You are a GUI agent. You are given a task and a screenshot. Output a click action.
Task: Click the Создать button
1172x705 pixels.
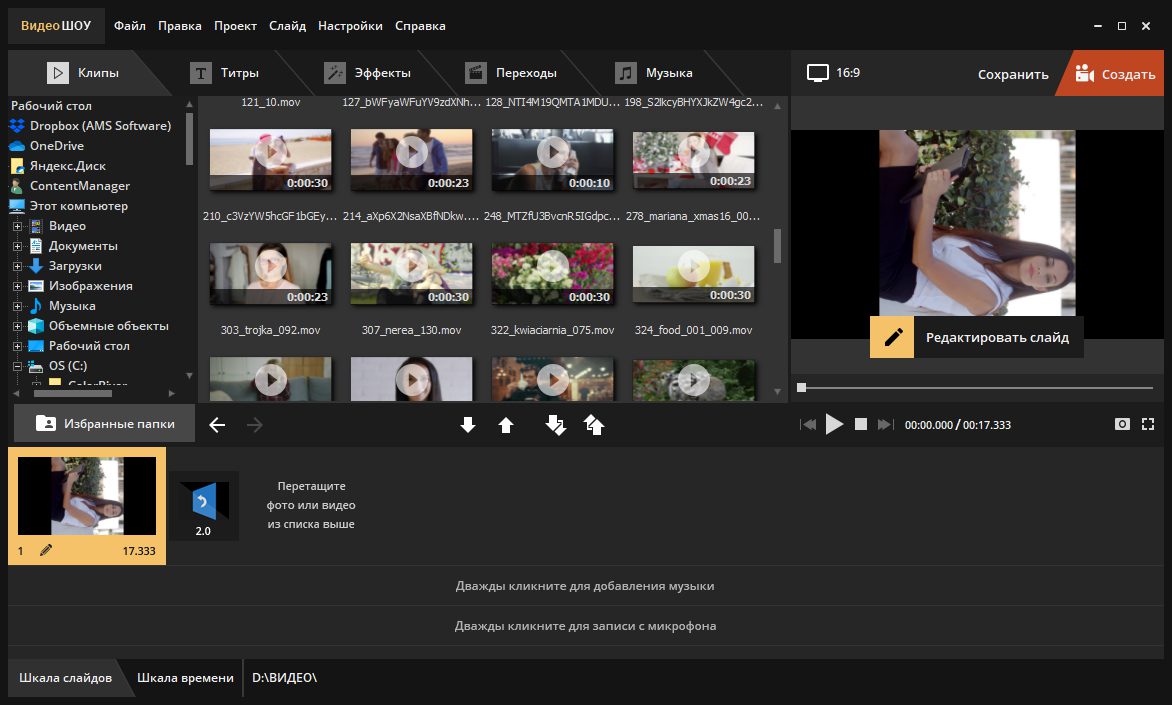(1114, 73)
